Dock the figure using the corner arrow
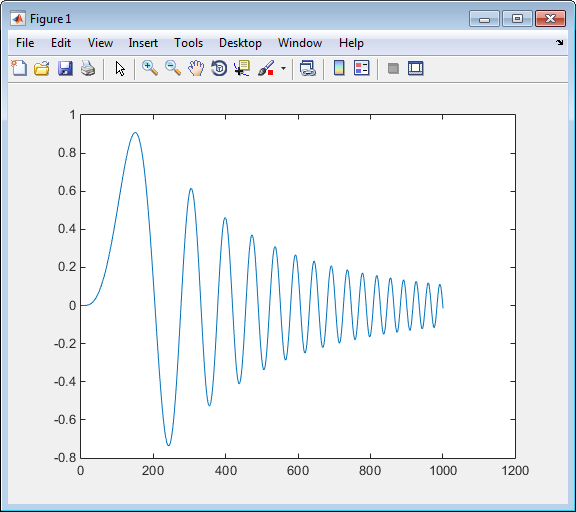 point(559,43)
